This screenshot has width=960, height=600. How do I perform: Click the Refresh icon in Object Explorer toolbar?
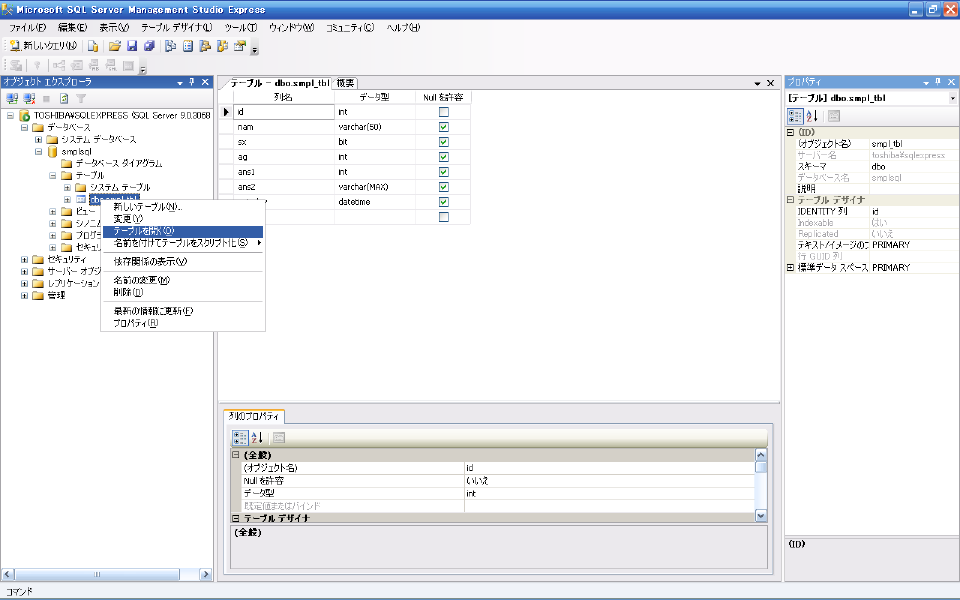(x=64, y=98)
